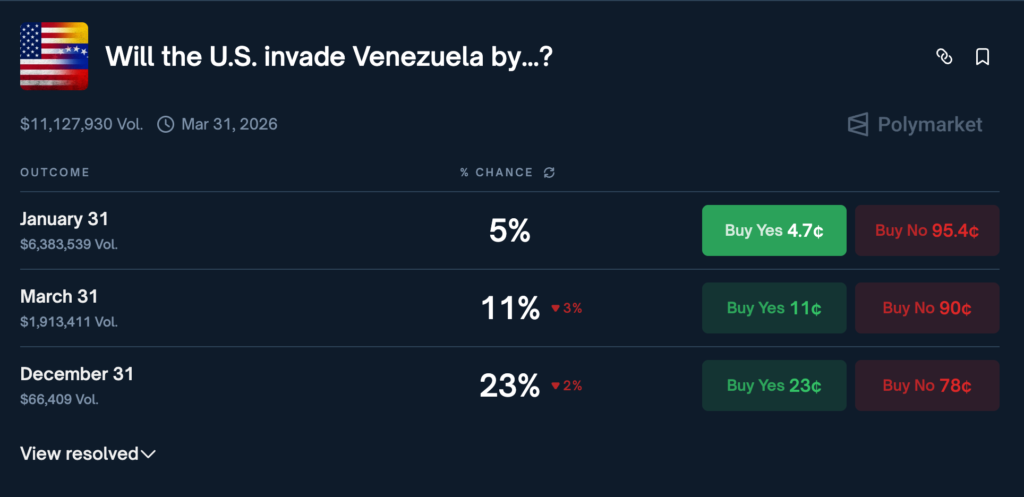The width and height of the screenshot is (1024, 497).
Task: Expand the View resolved section
Action: tap(88, 454)
